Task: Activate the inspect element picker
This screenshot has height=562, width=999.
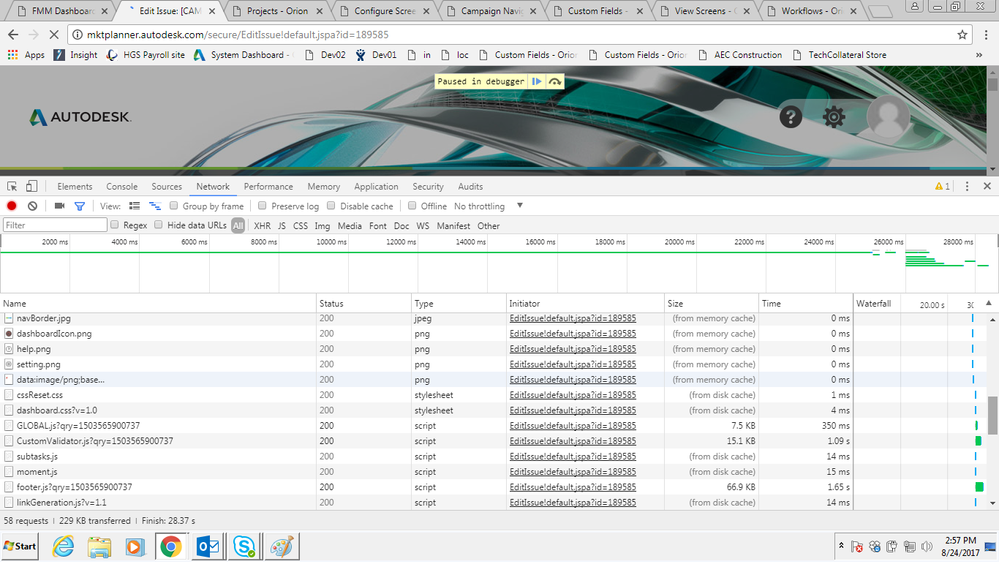Action: 12,187
